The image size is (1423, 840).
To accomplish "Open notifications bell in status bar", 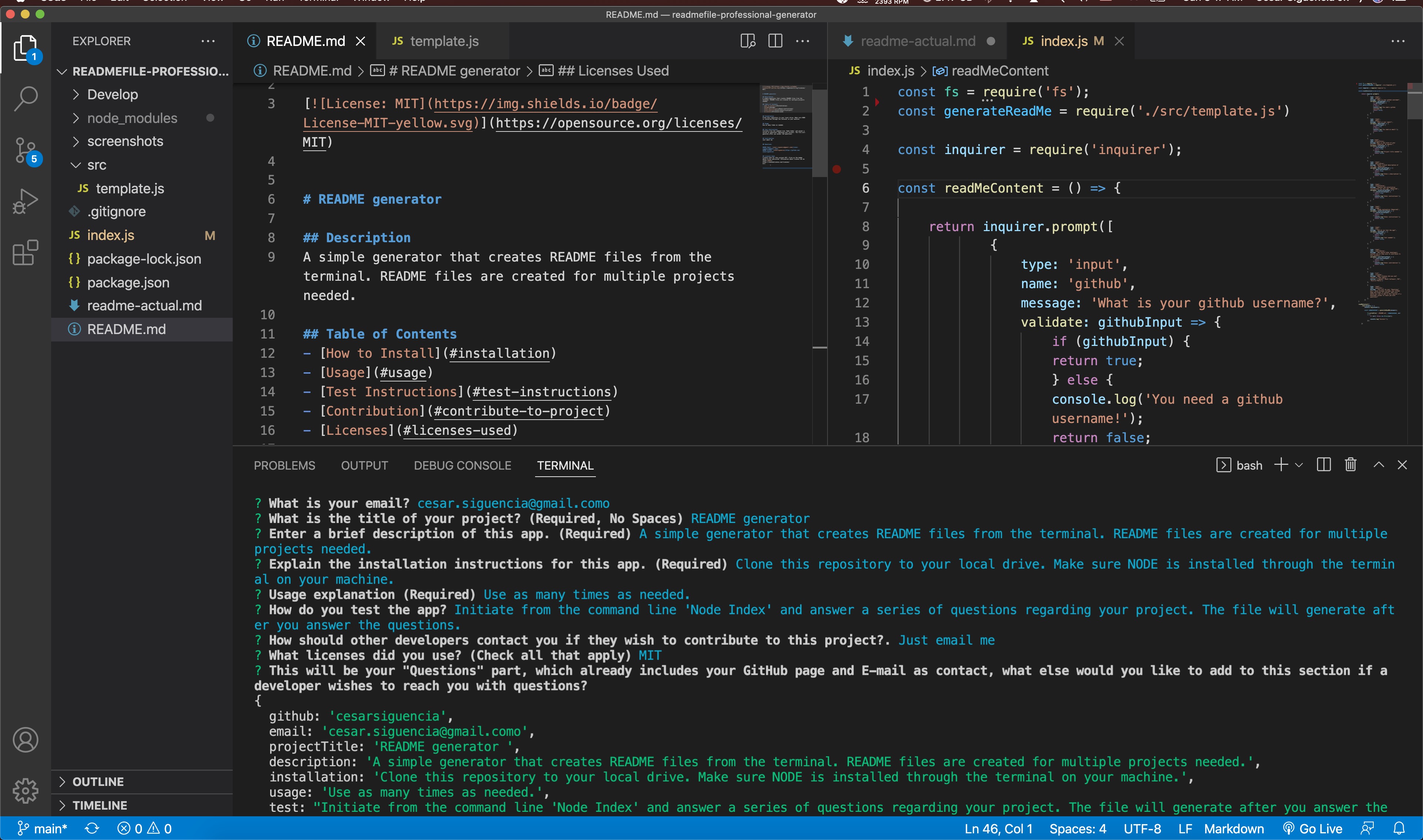I will [x=1399, y=829].
